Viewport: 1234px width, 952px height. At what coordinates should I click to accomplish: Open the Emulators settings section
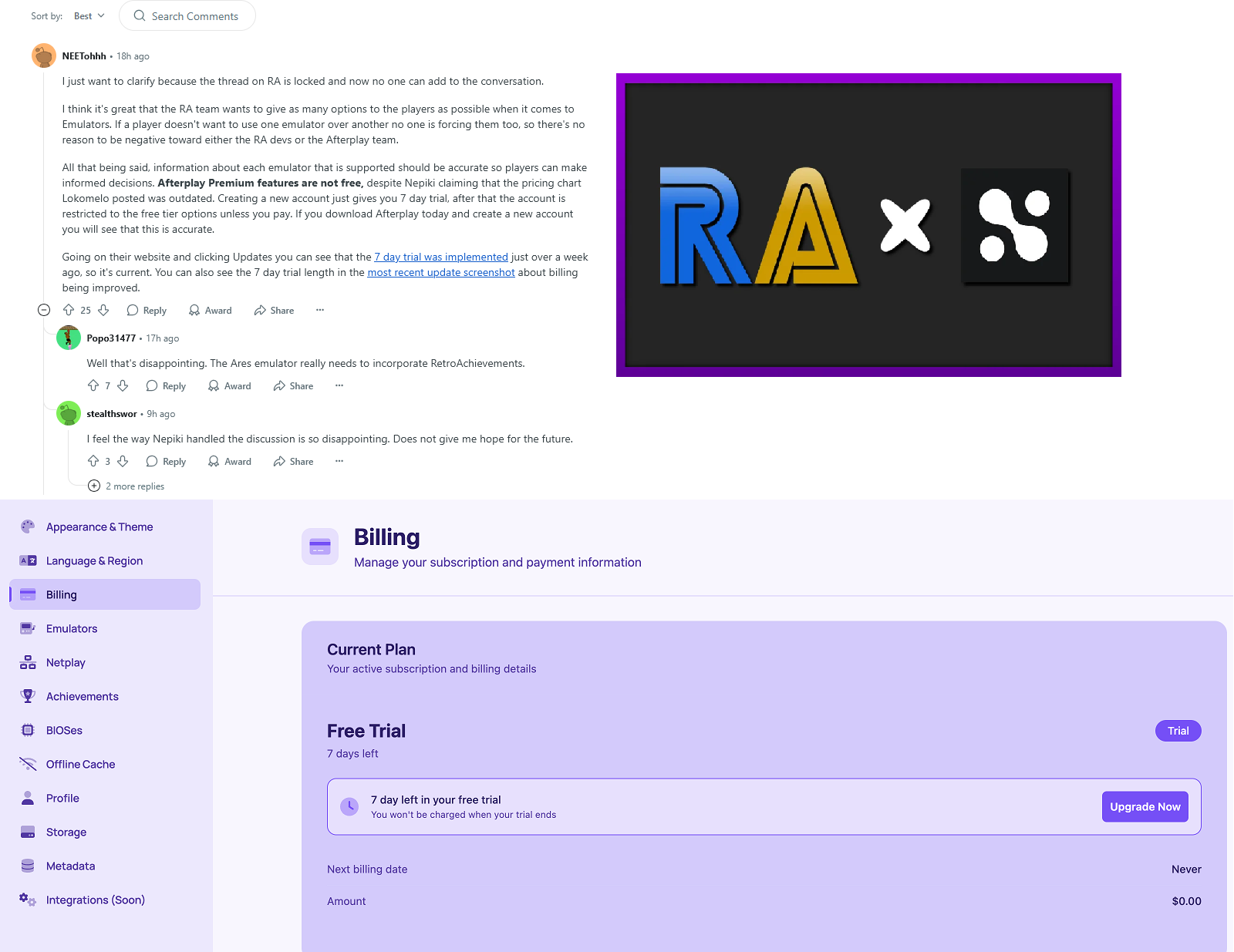pos(105,628)
